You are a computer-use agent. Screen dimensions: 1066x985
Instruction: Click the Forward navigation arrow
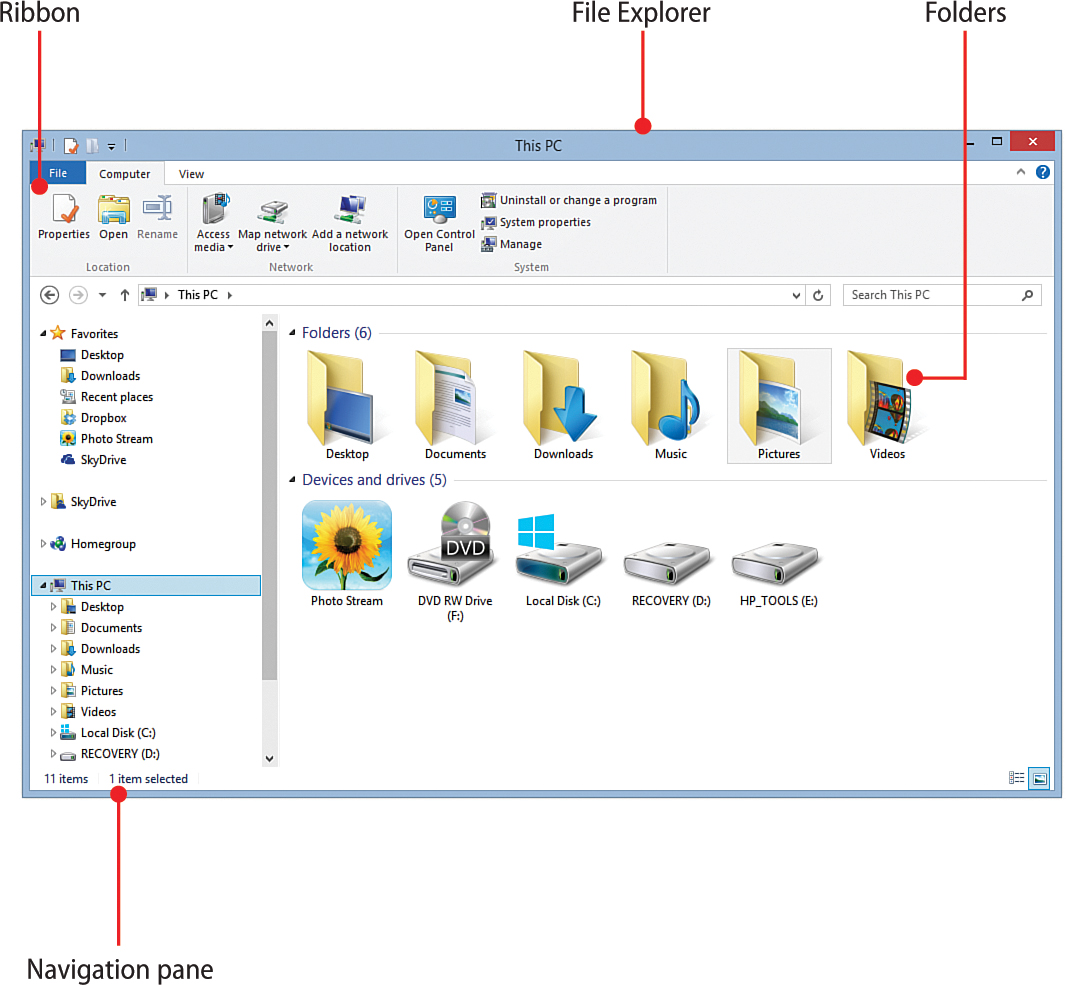coord(79,295)
